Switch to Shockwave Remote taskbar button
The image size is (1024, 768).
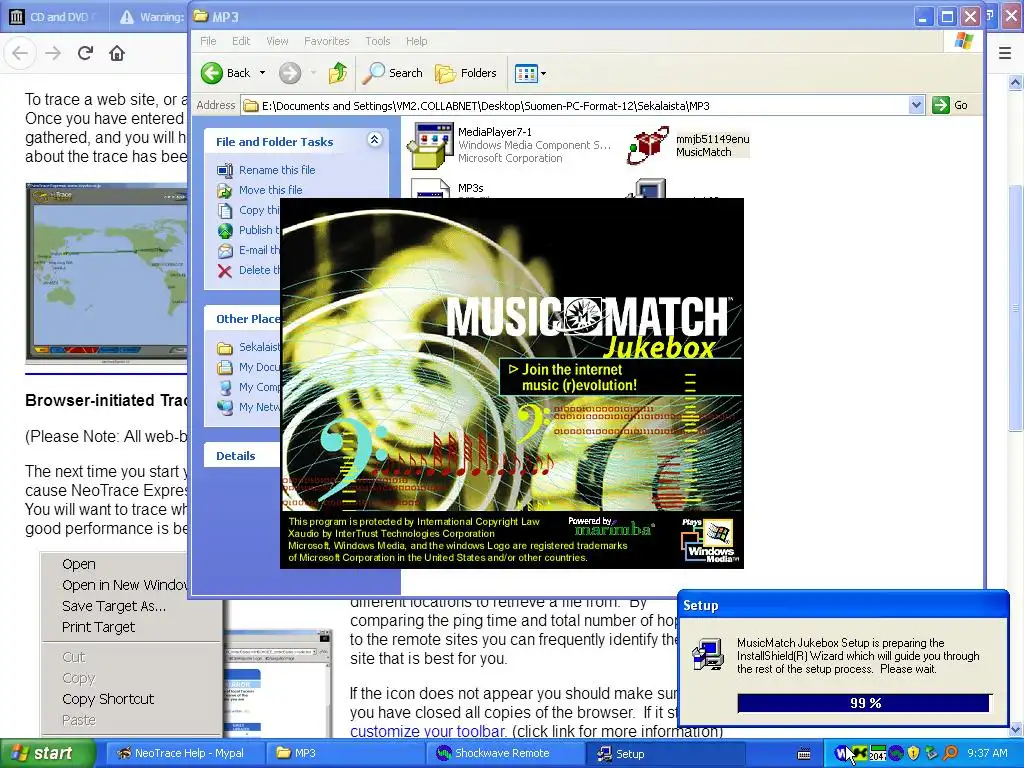pyautogui.click(x=503, y=753)
